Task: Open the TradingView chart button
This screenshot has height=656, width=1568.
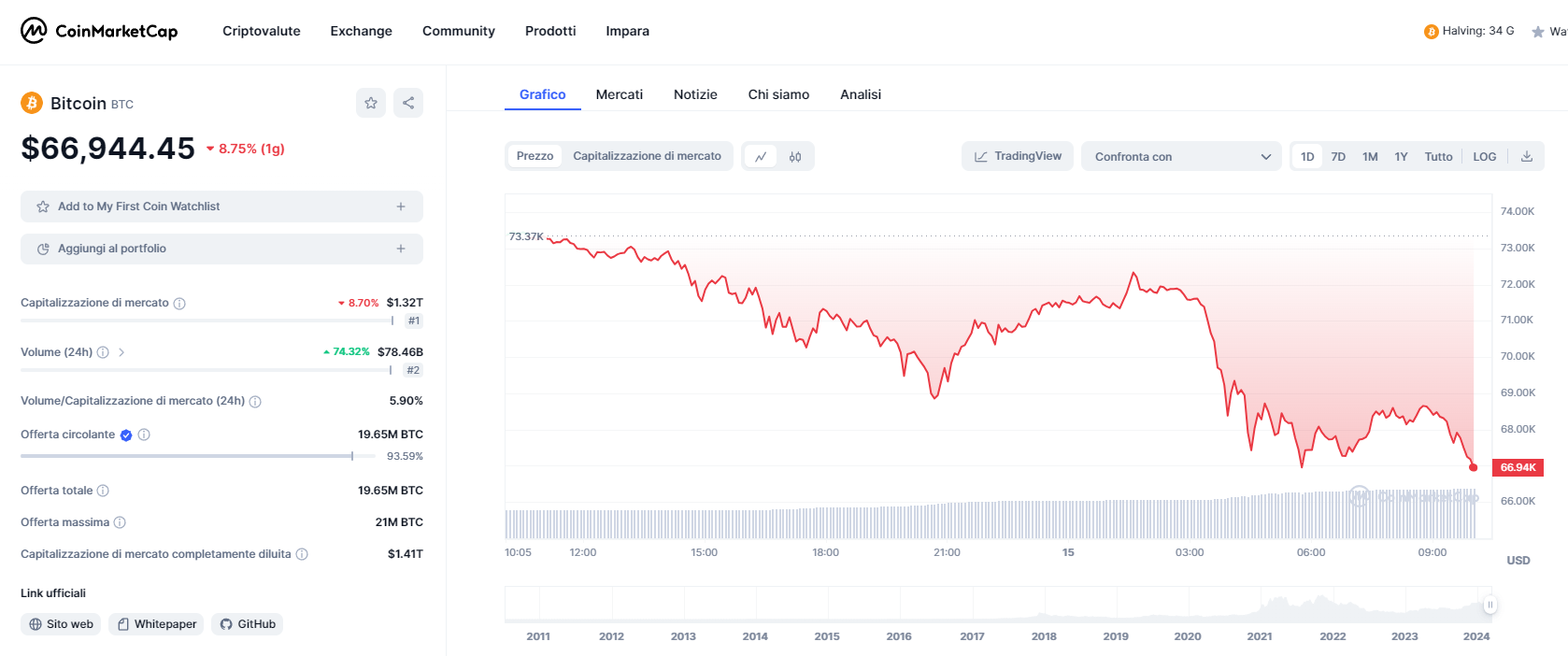Action: click(x=1018, y=156)
